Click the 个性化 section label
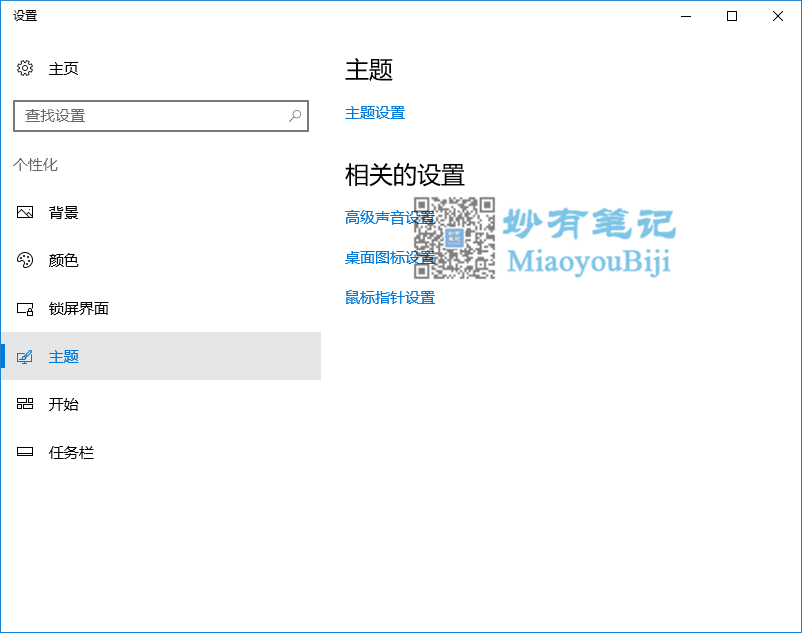 35,165
